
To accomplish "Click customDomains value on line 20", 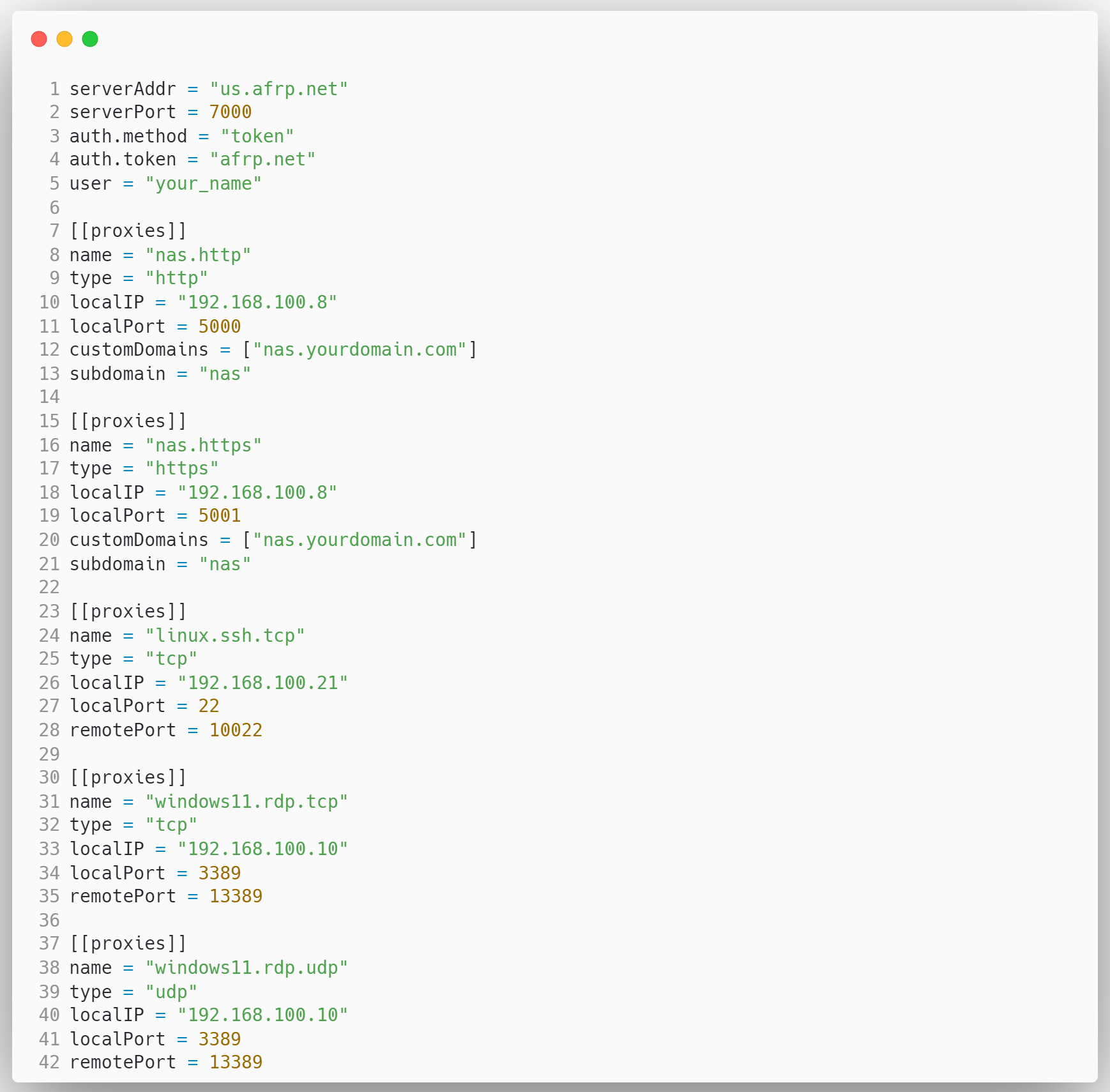I will 360,540.
